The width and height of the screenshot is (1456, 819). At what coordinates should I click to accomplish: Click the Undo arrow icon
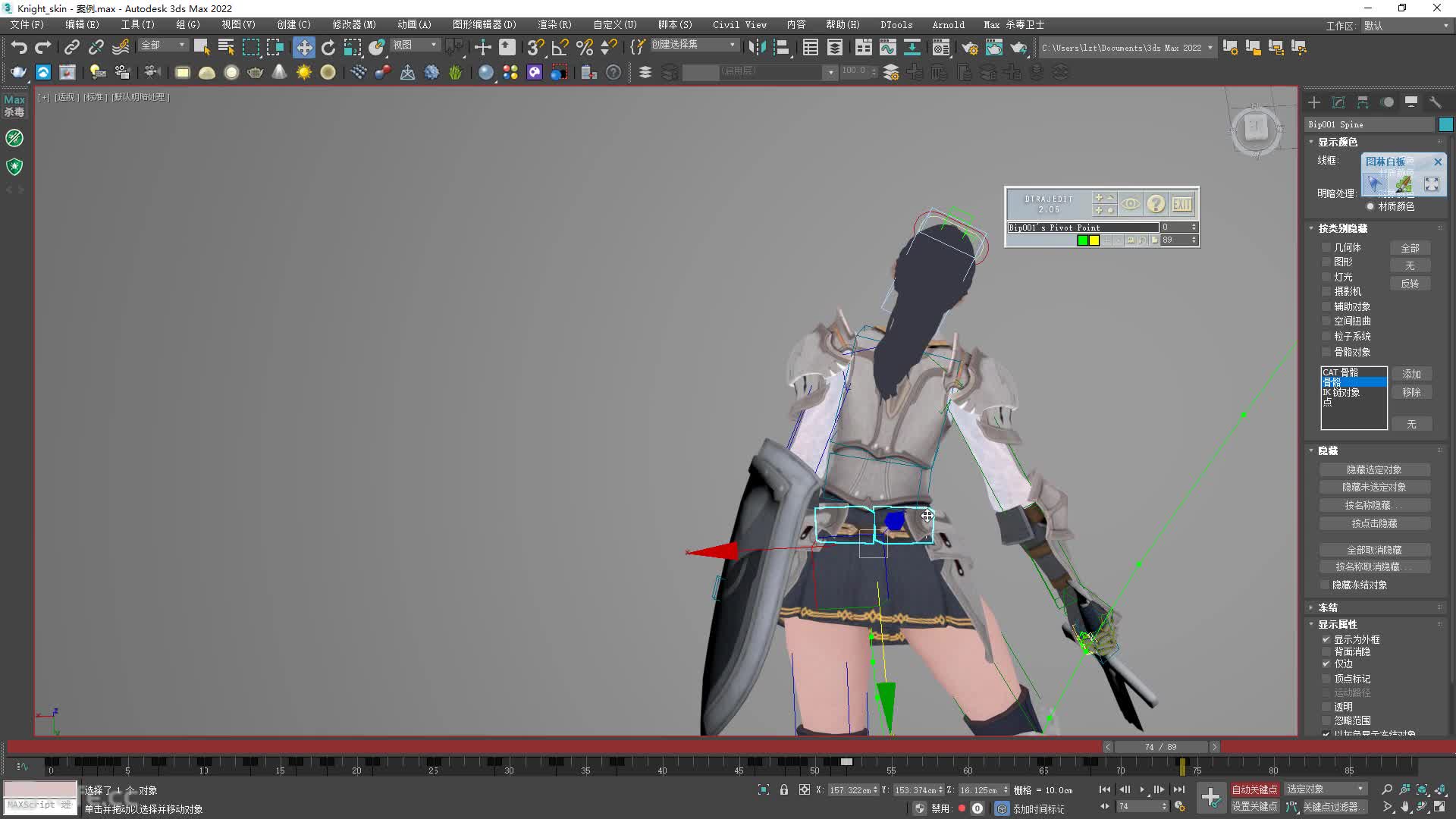tap(19, 47)
